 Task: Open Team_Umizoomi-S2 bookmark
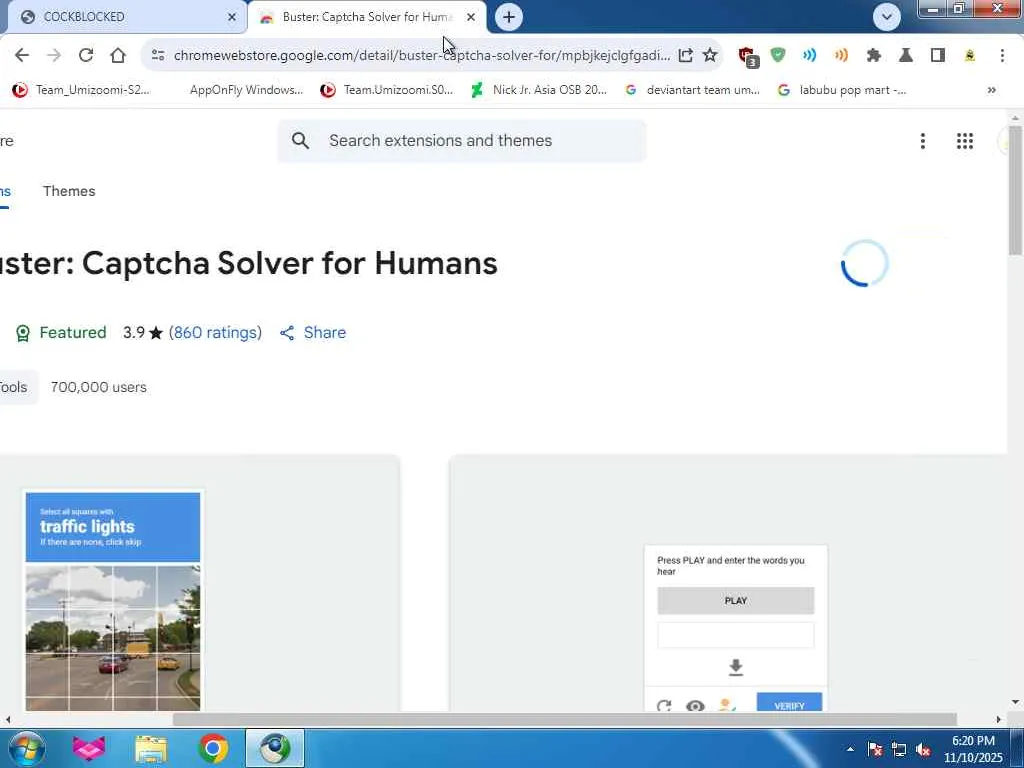81,90
